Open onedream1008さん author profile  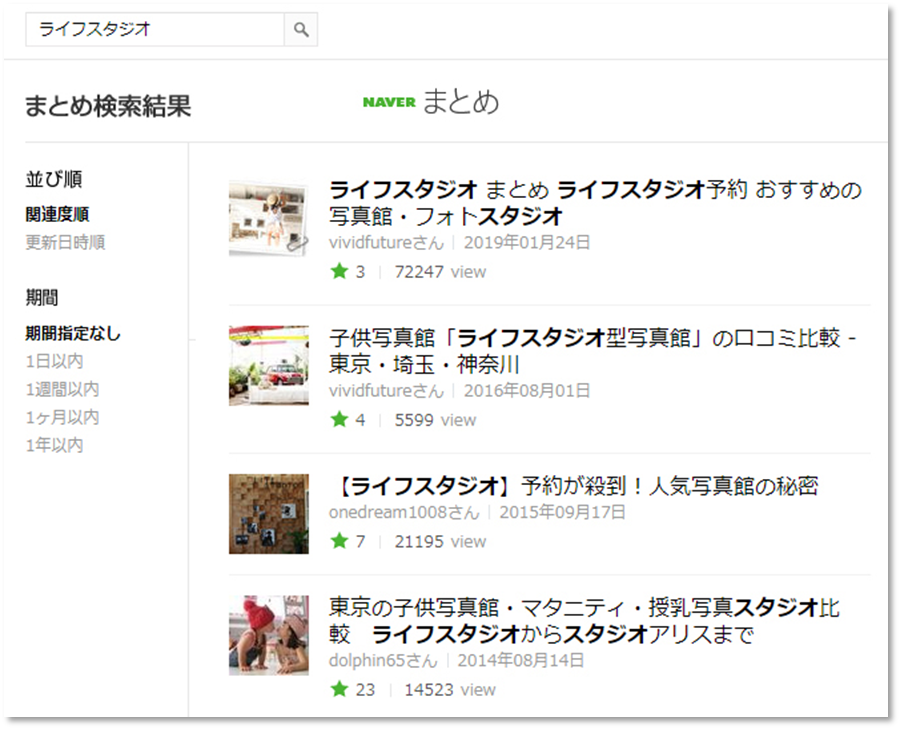pos(404,512)
